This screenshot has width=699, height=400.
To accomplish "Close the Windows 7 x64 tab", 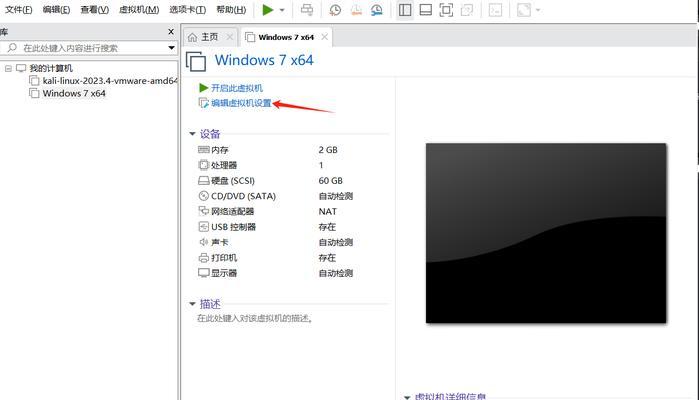I will click(325, 37).
